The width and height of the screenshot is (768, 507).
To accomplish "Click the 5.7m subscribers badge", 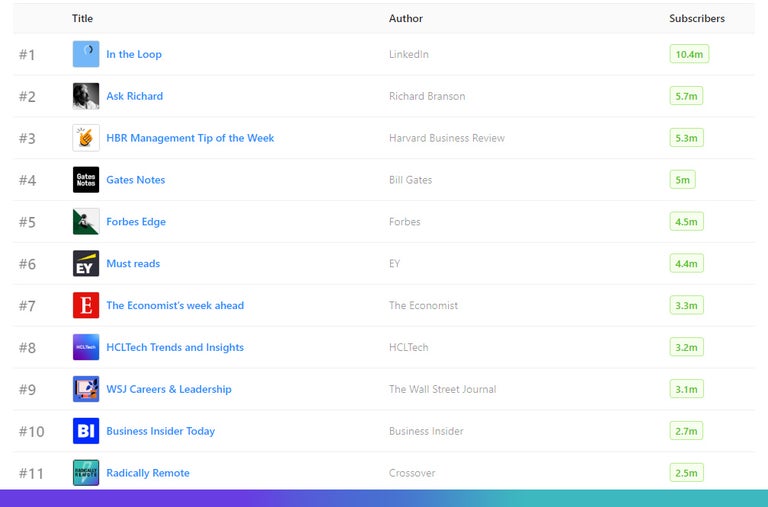I will tap(686, 96).
